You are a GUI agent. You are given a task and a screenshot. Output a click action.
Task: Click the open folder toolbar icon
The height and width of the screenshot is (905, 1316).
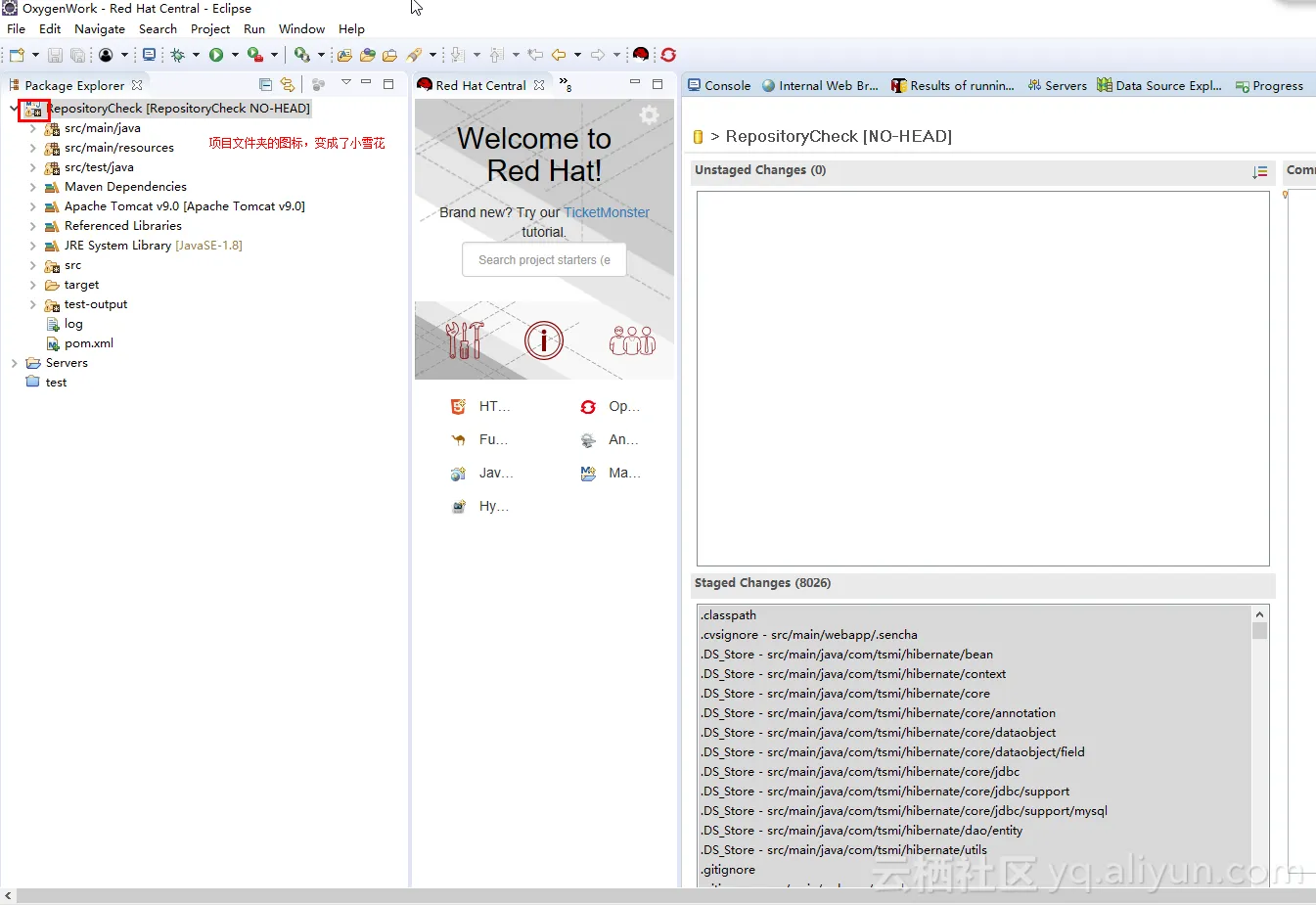[389, 55]
